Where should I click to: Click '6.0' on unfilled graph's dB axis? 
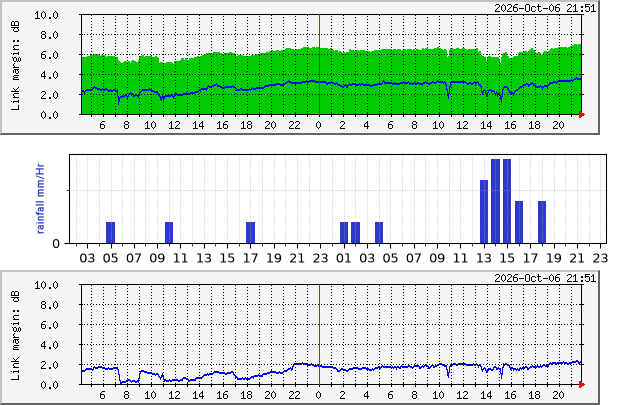(49, 325)
